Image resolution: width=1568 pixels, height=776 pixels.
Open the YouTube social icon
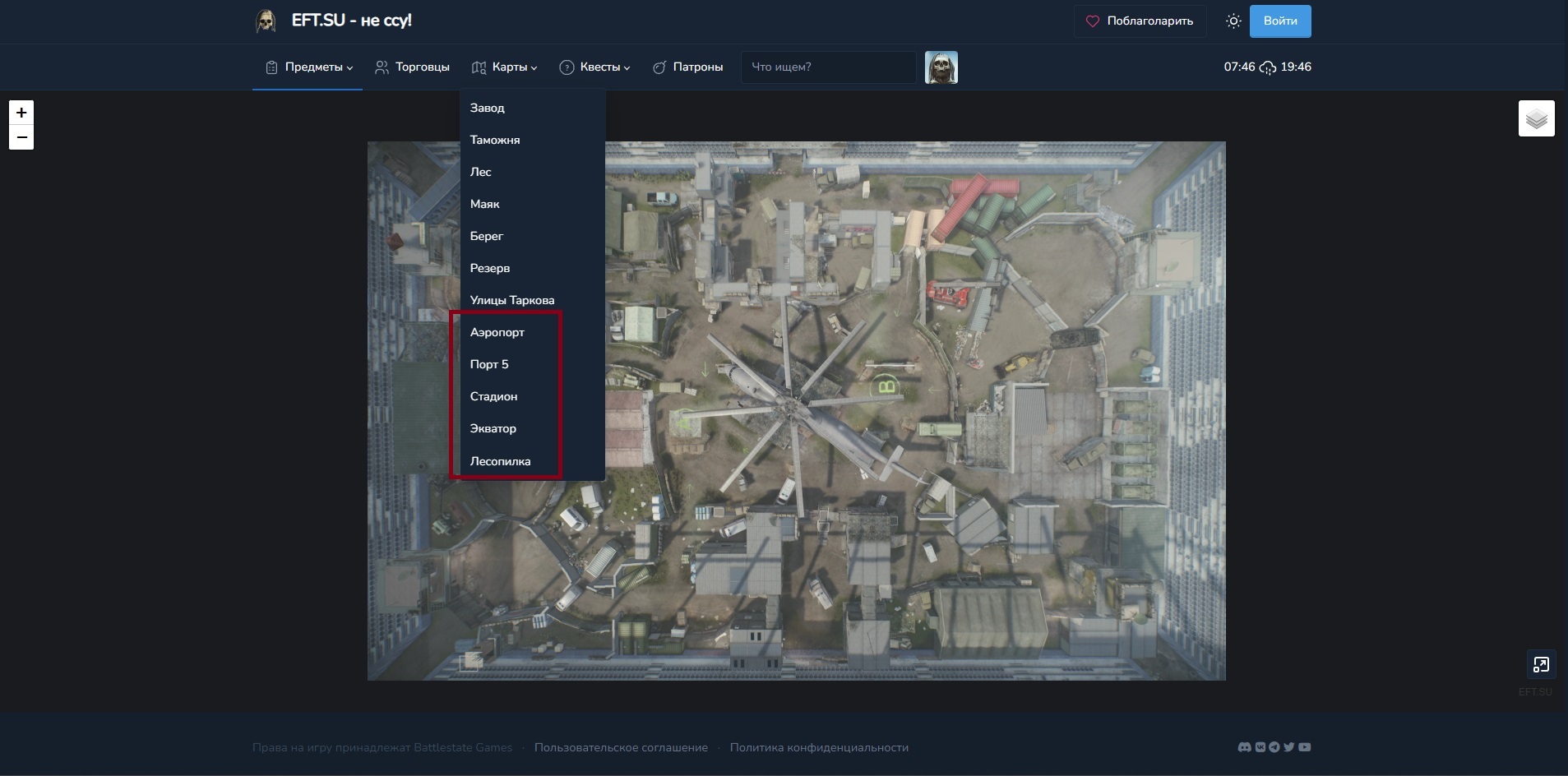[1305, 747]
